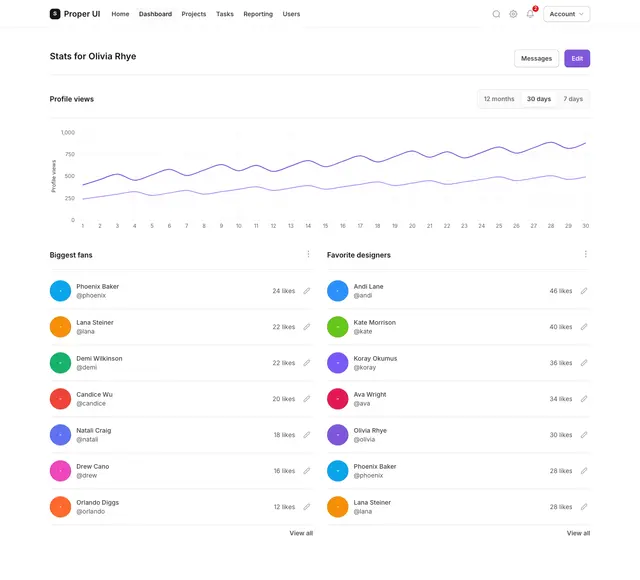The image size is (640, 580).
Task: Edit Ava Wright's row pencil icon
Action: coord(584,398)
